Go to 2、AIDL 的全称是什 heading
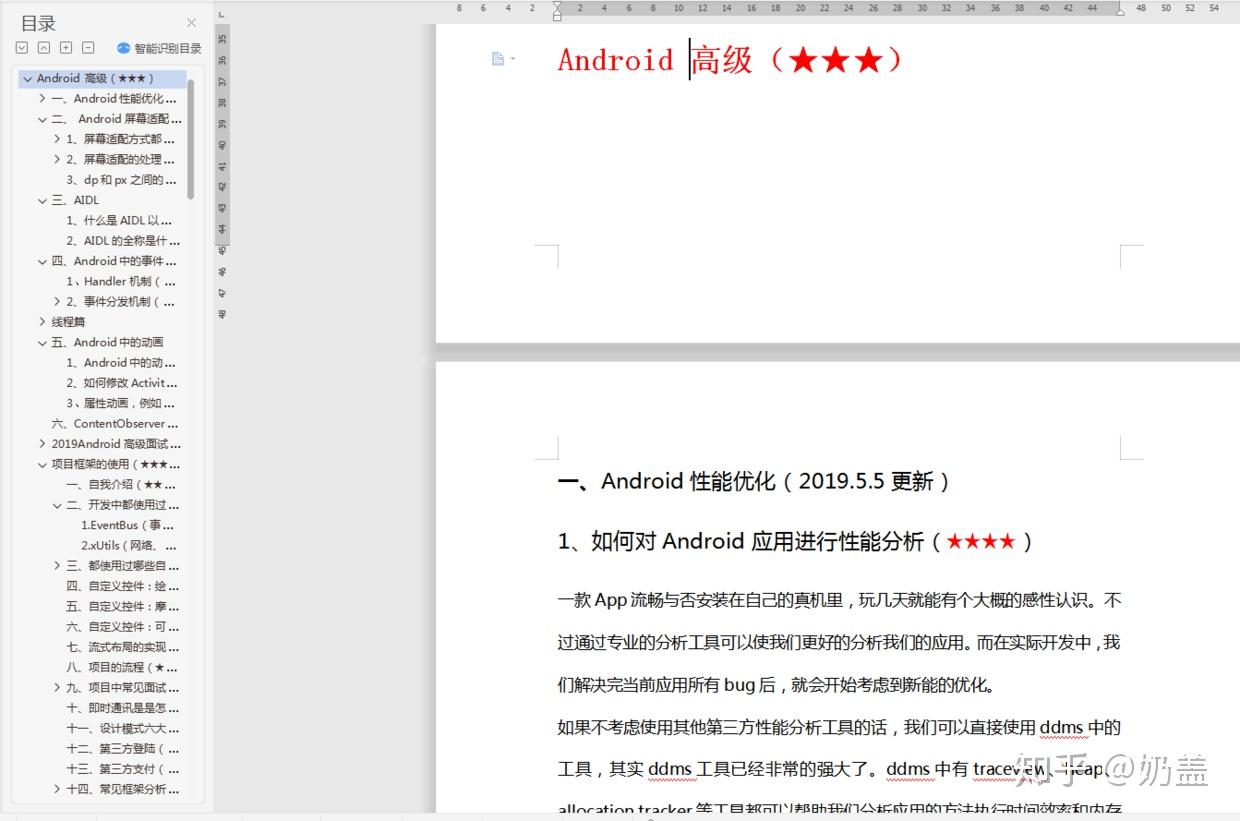This screenshot has width=1240, height=821. coord(123,241)
